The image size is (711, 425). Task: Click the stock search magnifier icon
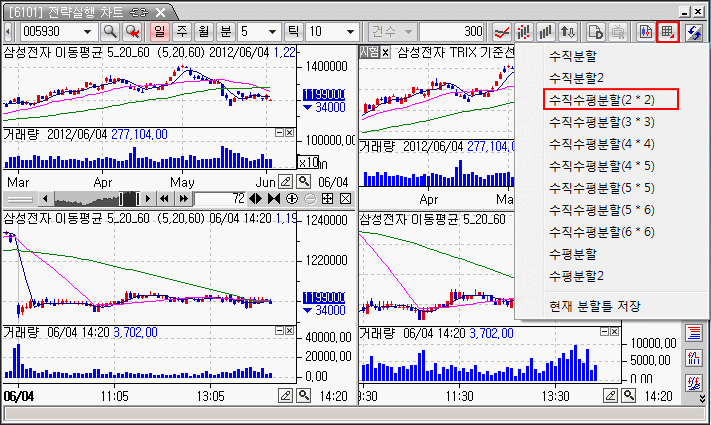tap(109, 32)
